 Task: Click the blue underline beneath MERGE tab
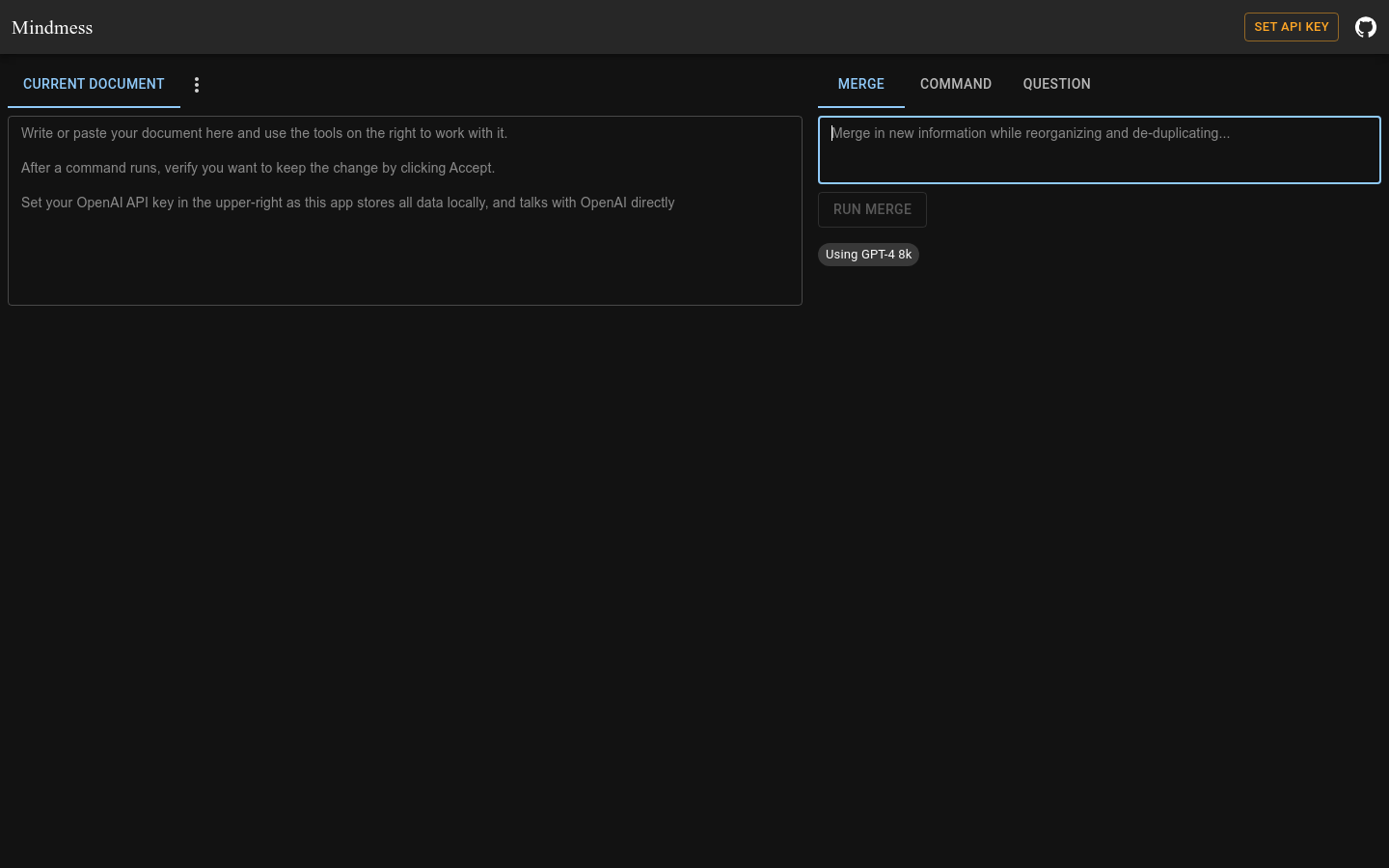tap(860, 106)
